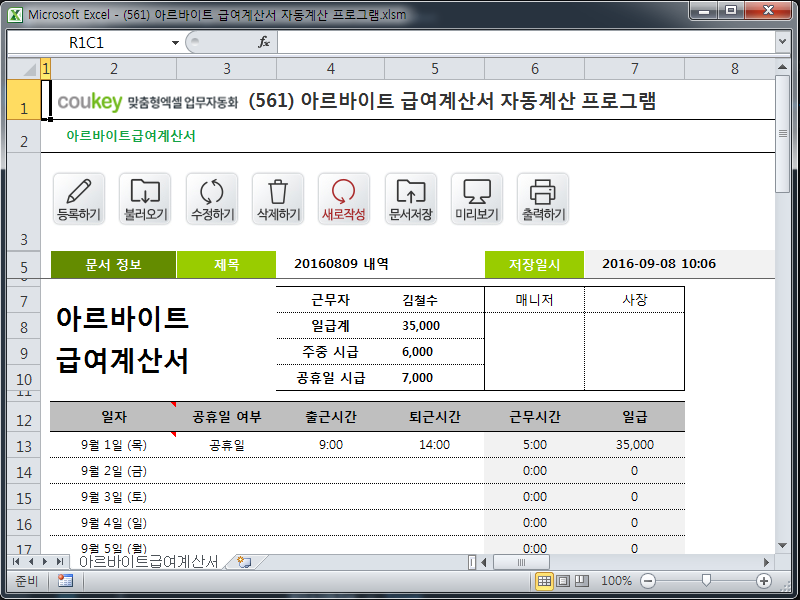Open the Name Box dropdown arrow

coord(175,42)
